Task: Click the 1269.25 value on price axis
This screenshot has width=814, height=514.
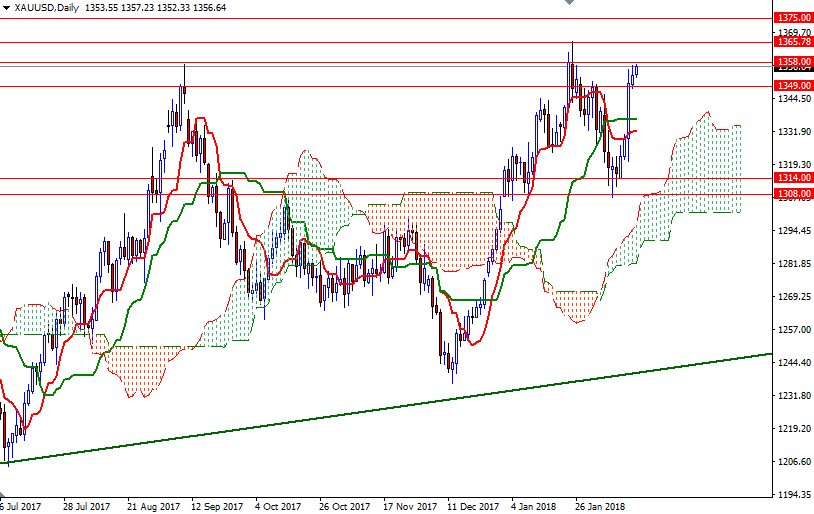Action: pos(794,296)
